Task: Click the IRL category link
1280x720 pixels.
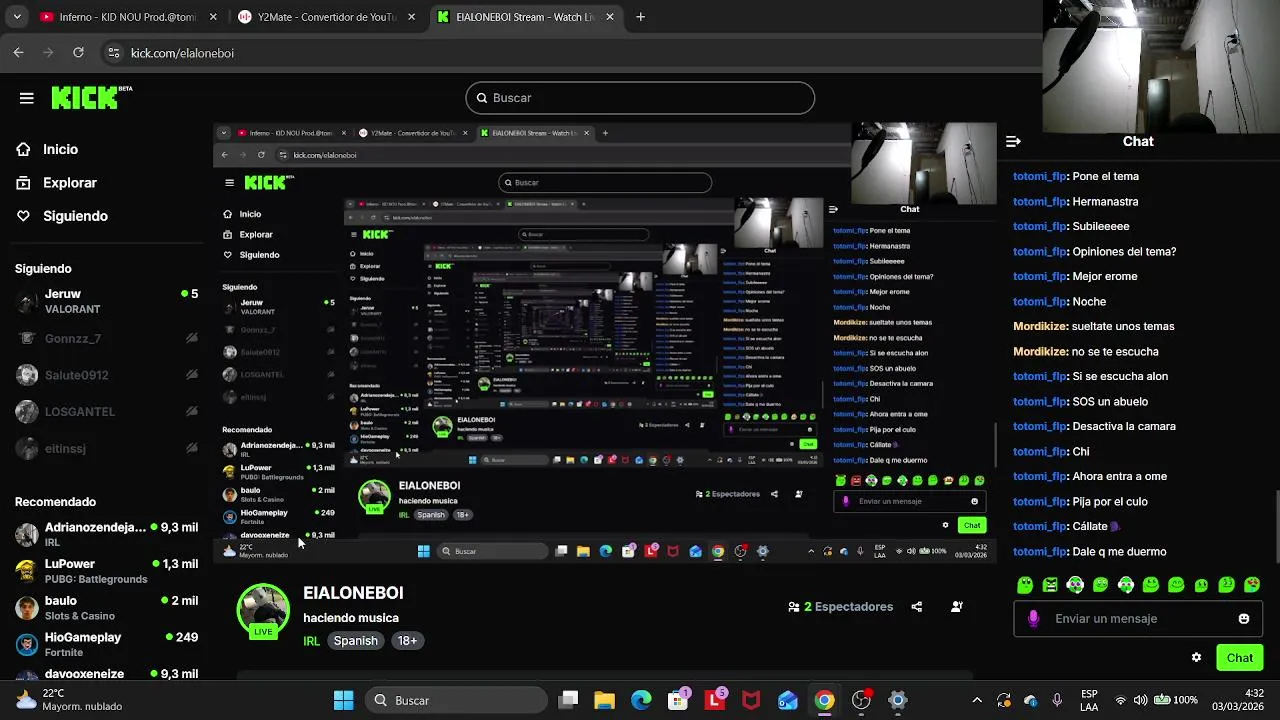Action: [x=312, y=641]
